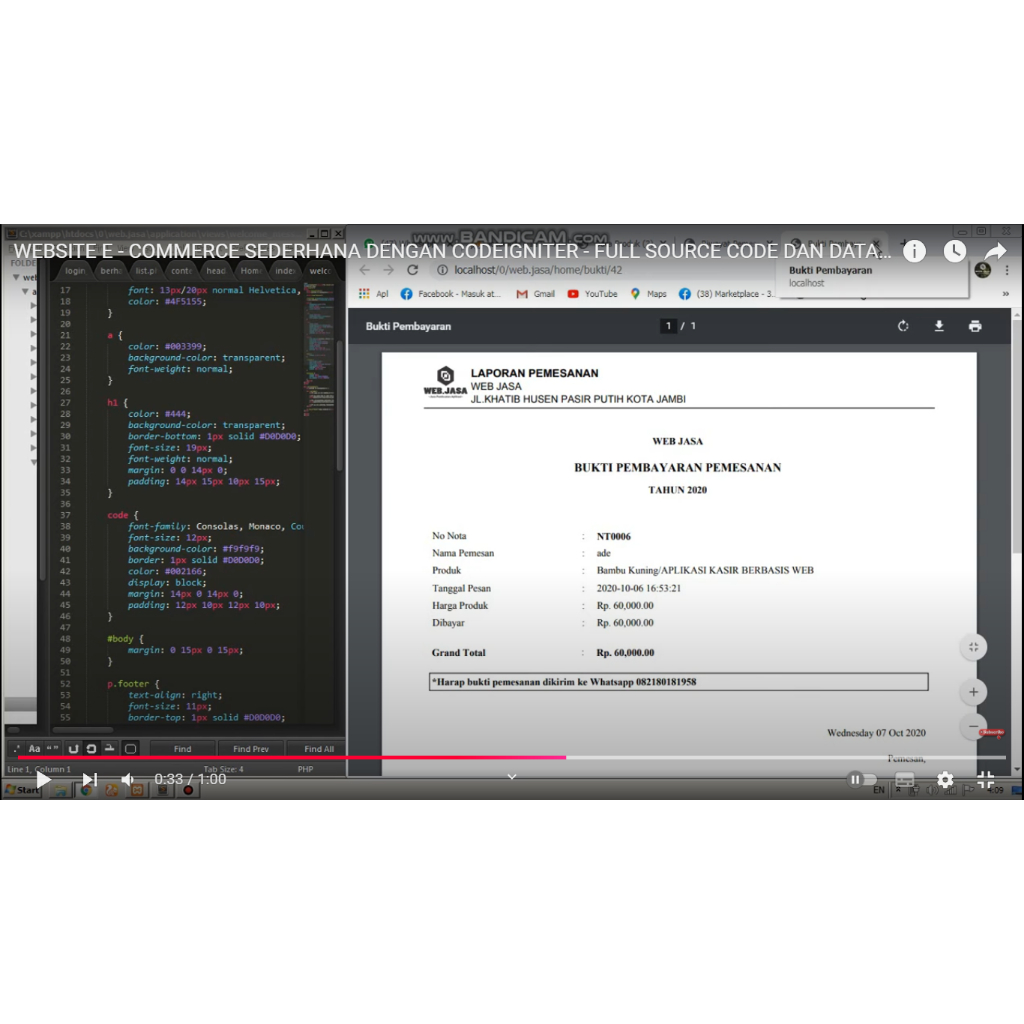Switch to berha tab in Sublime
This screenshot has height=1024, width=1024.
tap(110, 270)
